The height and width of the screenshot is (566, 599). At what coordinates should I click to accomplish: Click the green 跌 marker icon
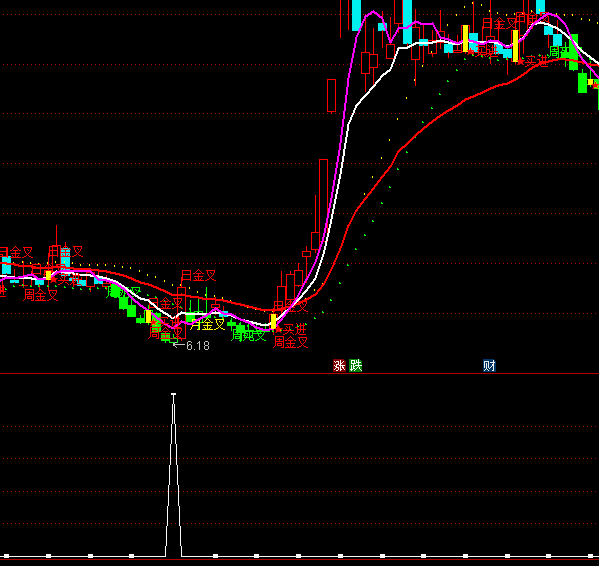tap(355, 365)
